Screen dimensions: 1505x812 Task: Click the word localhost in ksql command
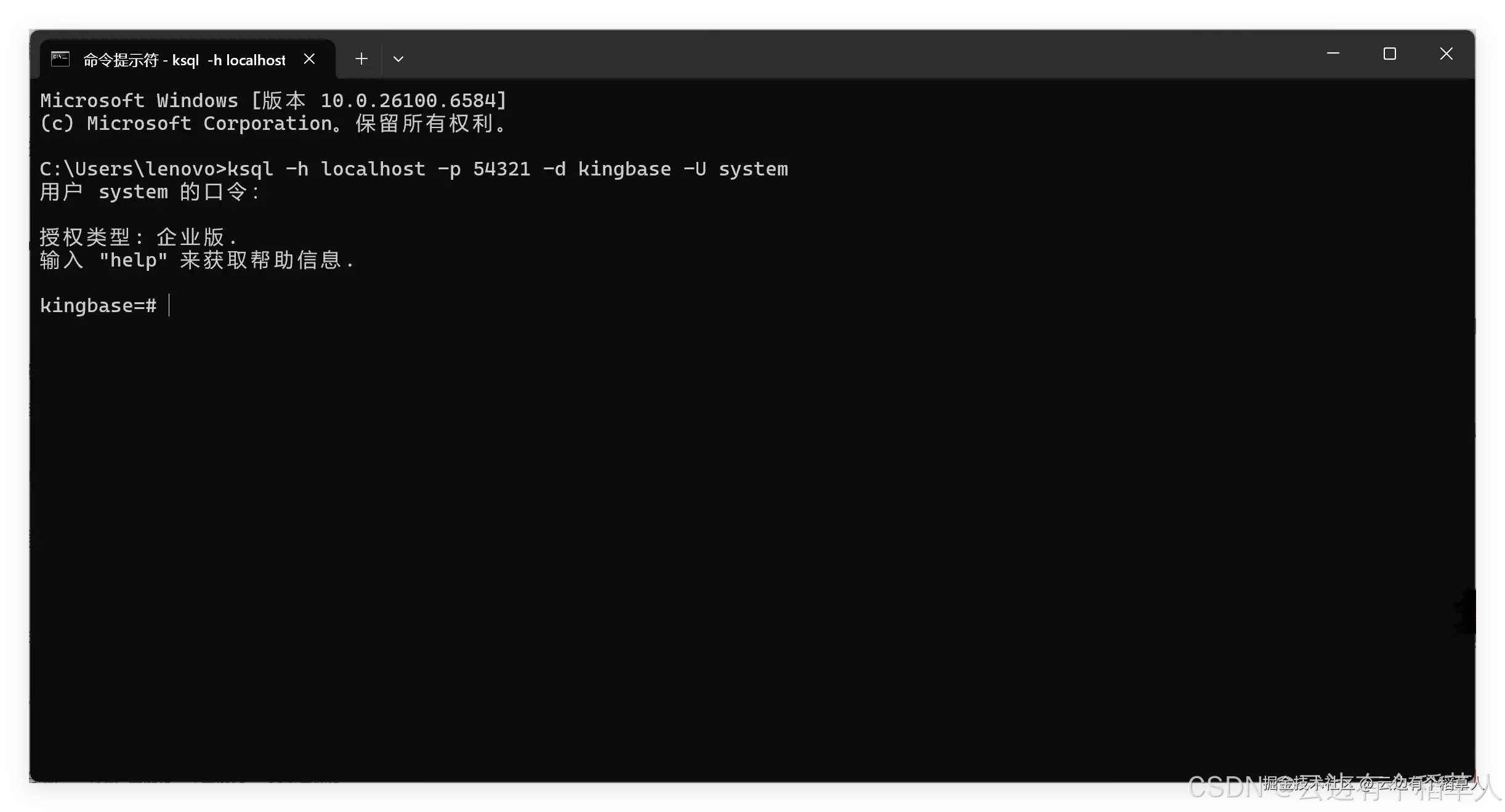point(373,169)
